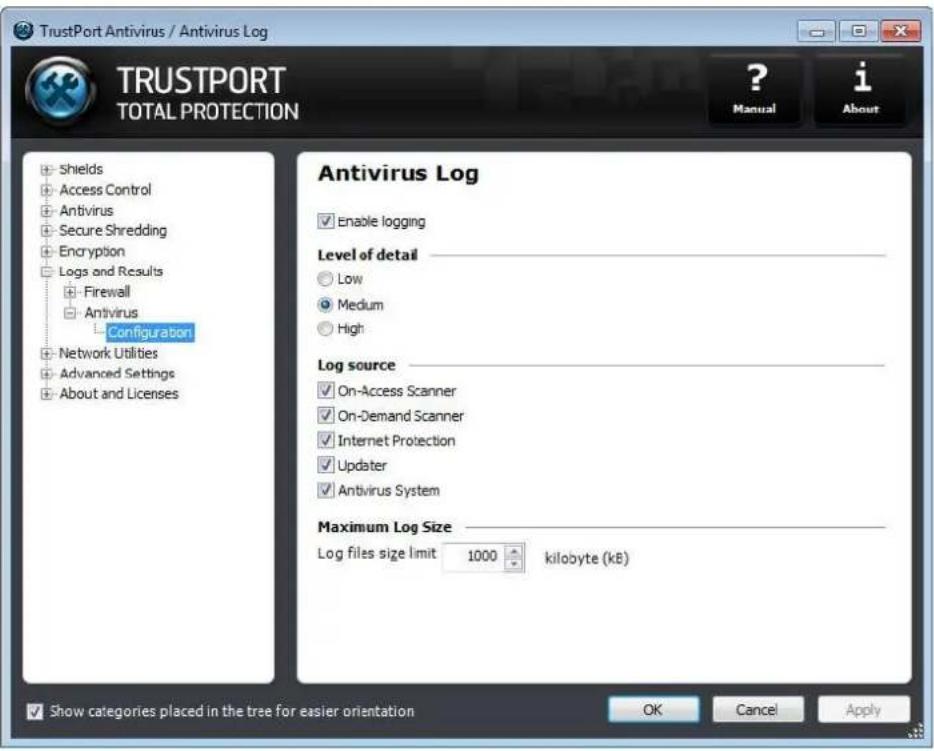
Task: Open the About info icon
Action: tap(860, 89)
